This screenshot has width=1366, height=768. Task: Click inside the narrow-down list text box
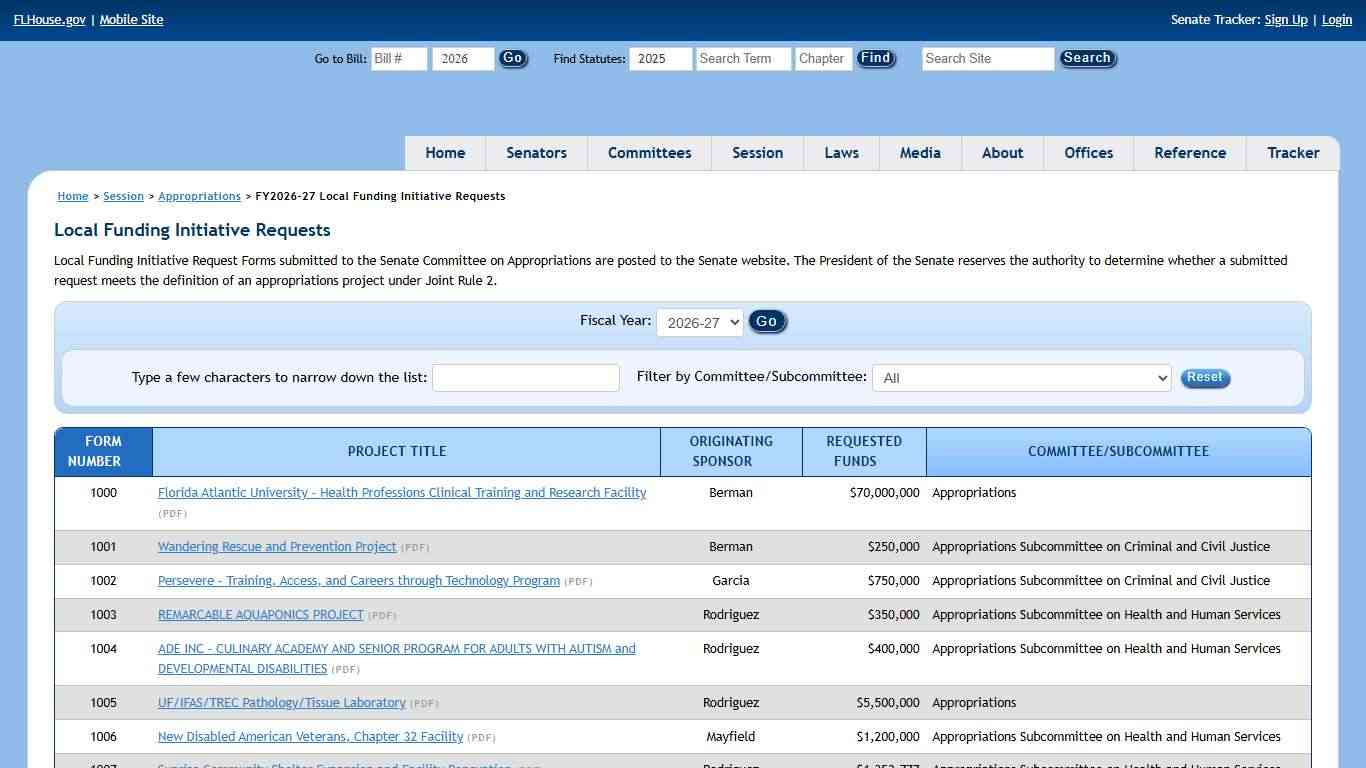[525, 377]
